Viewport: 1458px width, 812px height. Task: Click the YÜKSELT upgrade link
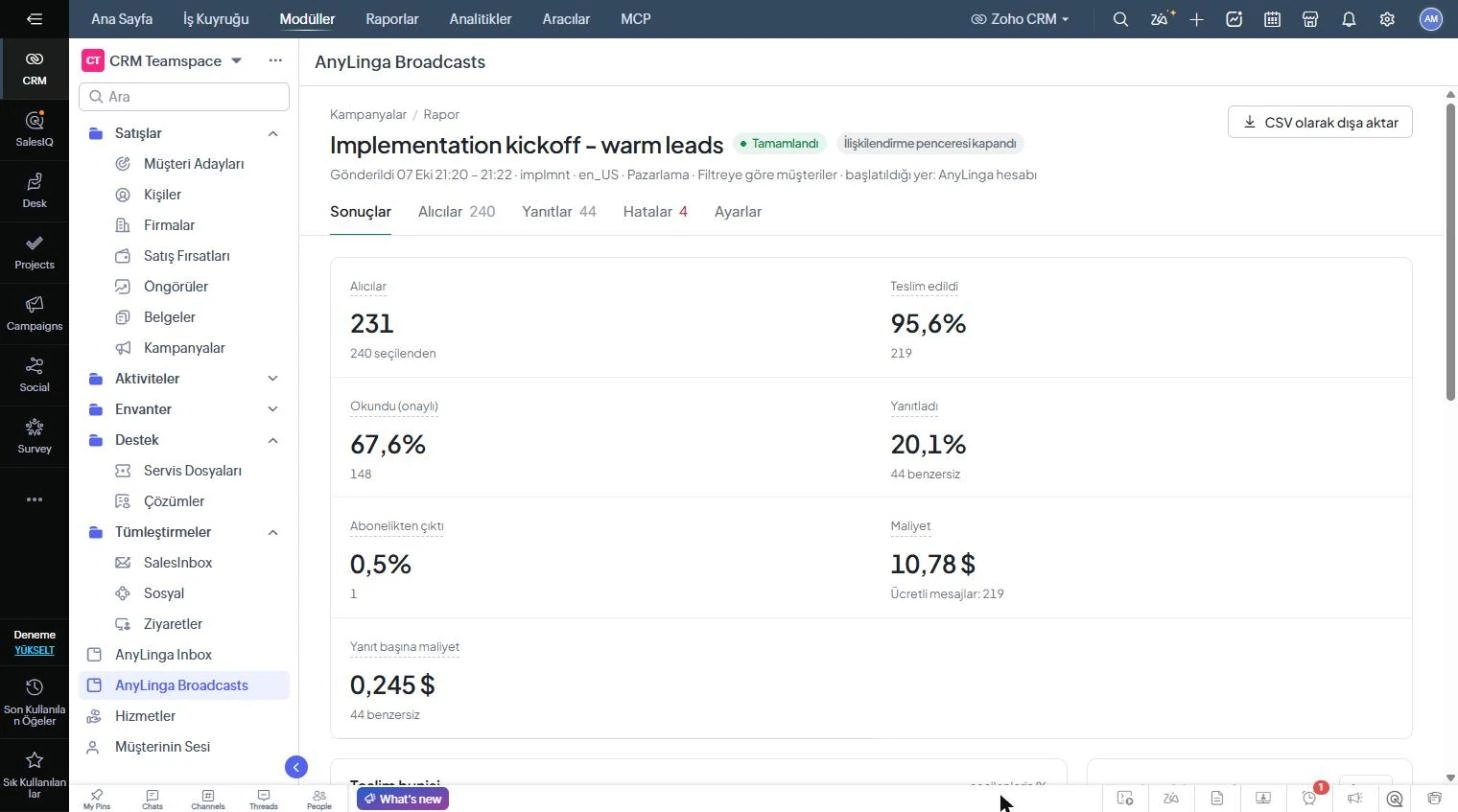tap(34, 650)
